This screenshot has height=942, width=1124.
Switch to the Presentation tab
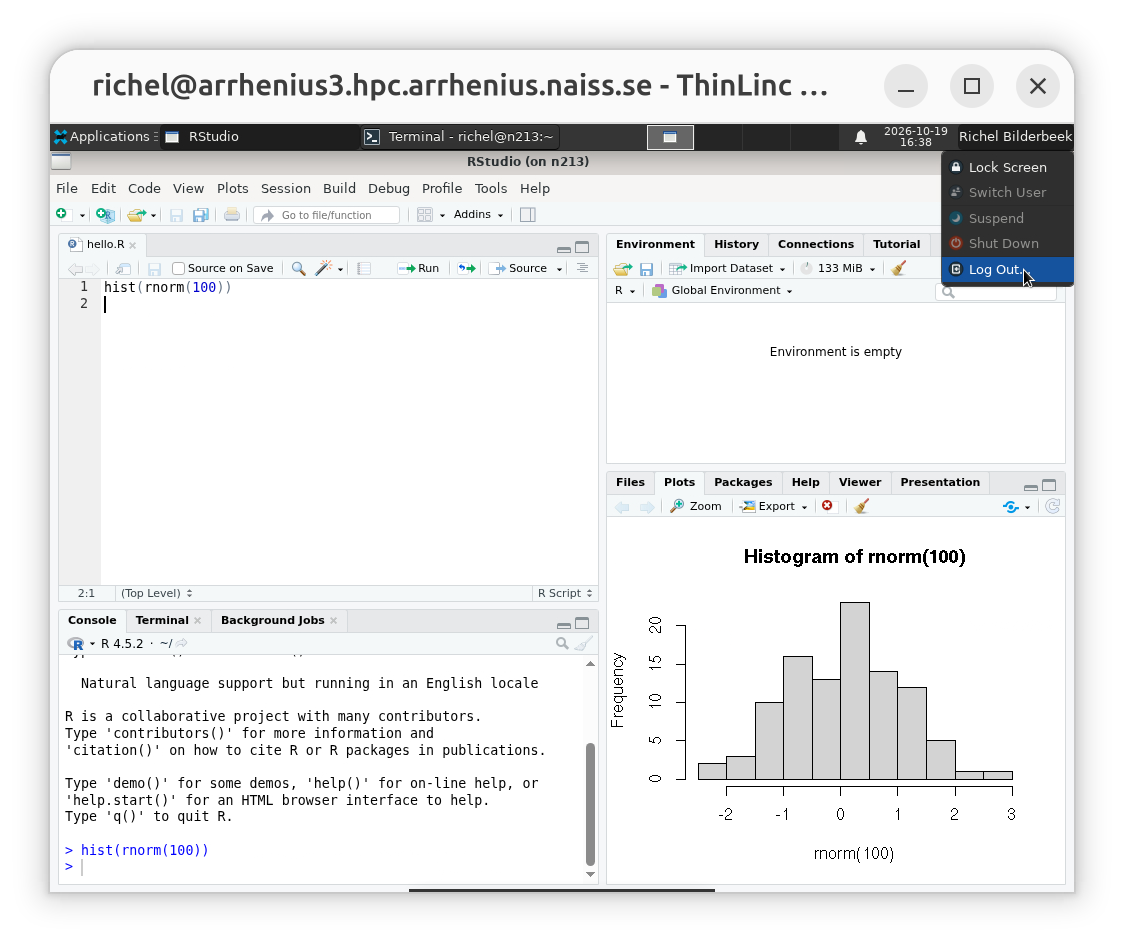[x=940, y=482]
